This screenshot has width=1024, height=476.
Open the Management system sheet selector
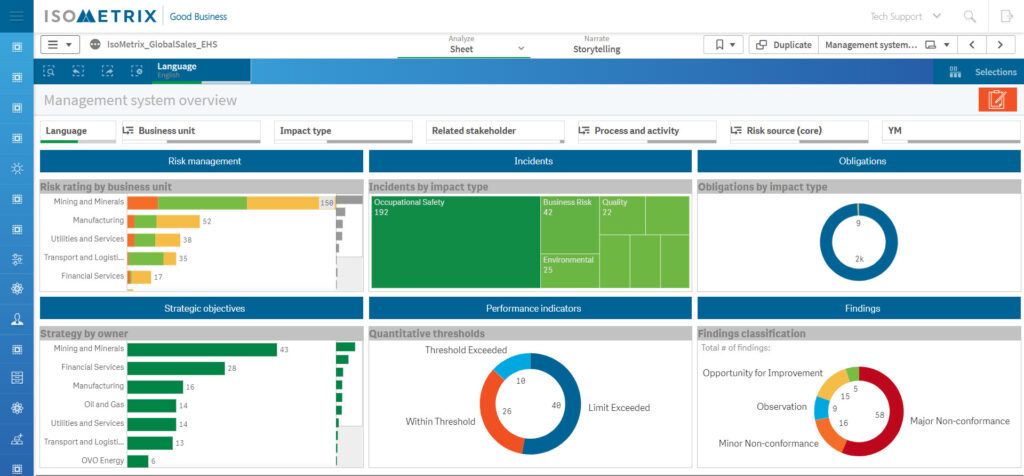[887, 44]
